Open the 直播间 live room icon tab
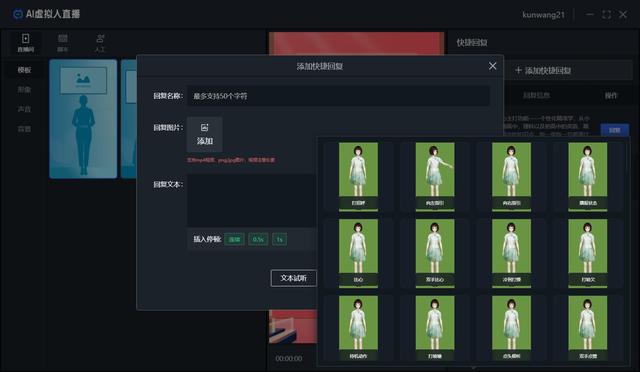The height and width of the screenshot is (372, 640). [x=25, y=42]
